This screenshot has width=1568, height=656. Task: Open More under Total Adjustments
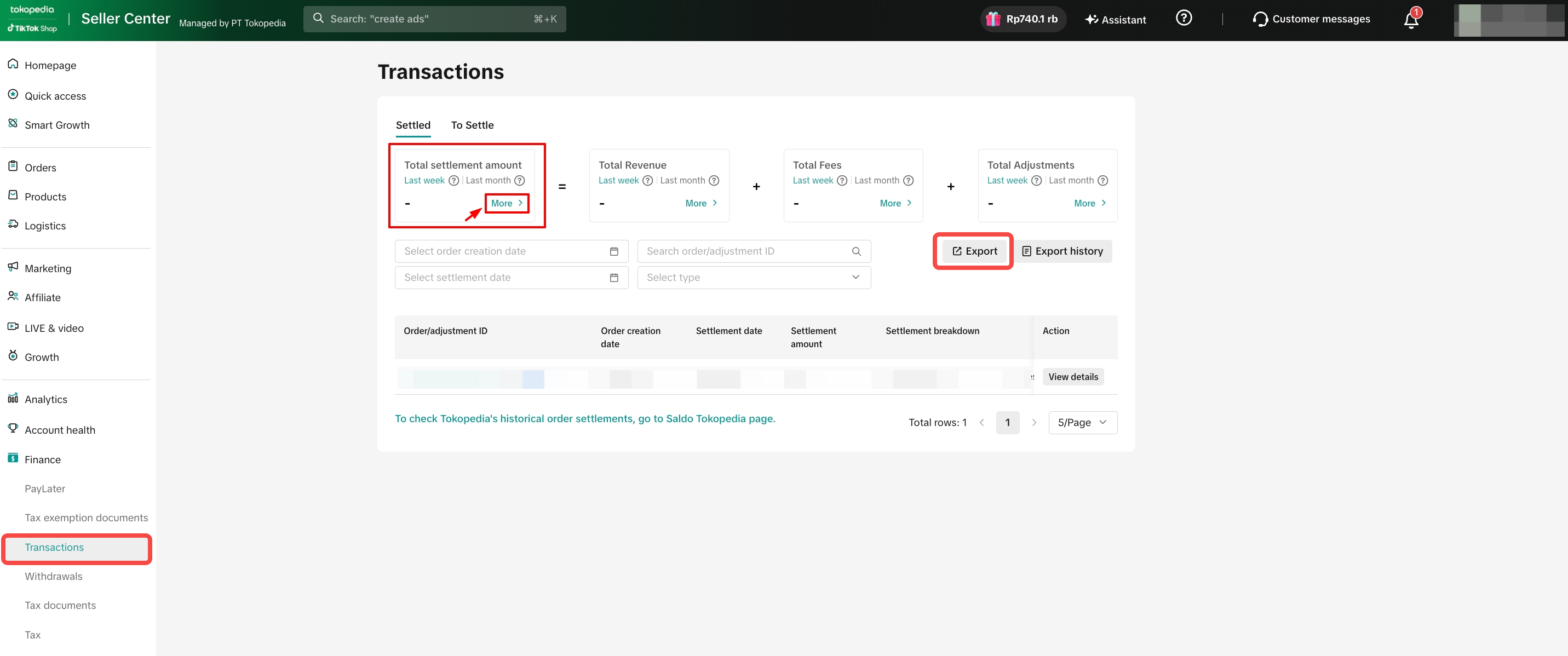pos(1089,203)
